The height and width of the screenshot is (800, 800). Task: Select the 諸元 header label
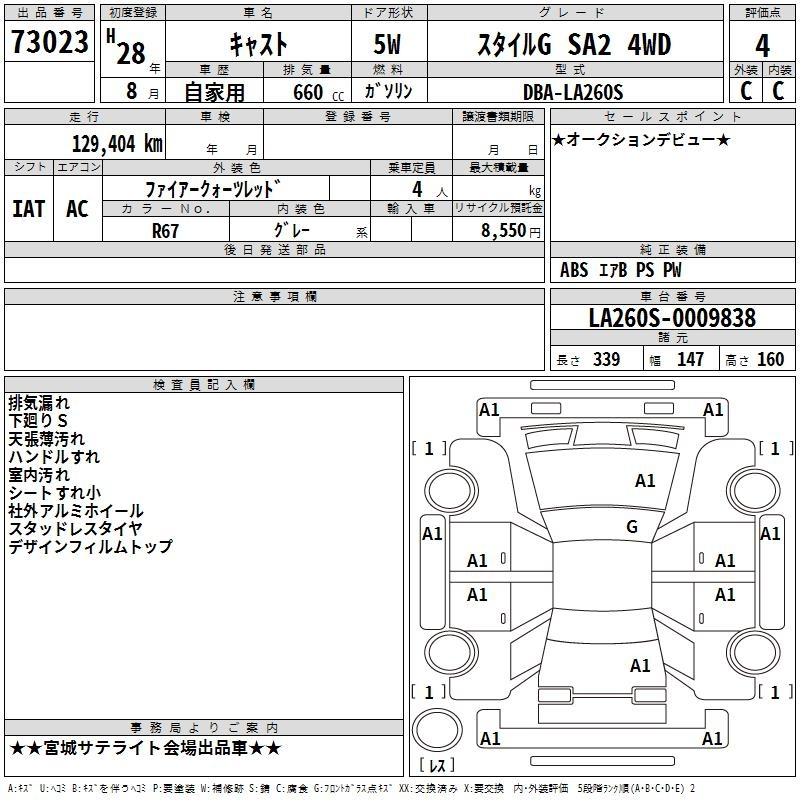coord(672,337)
